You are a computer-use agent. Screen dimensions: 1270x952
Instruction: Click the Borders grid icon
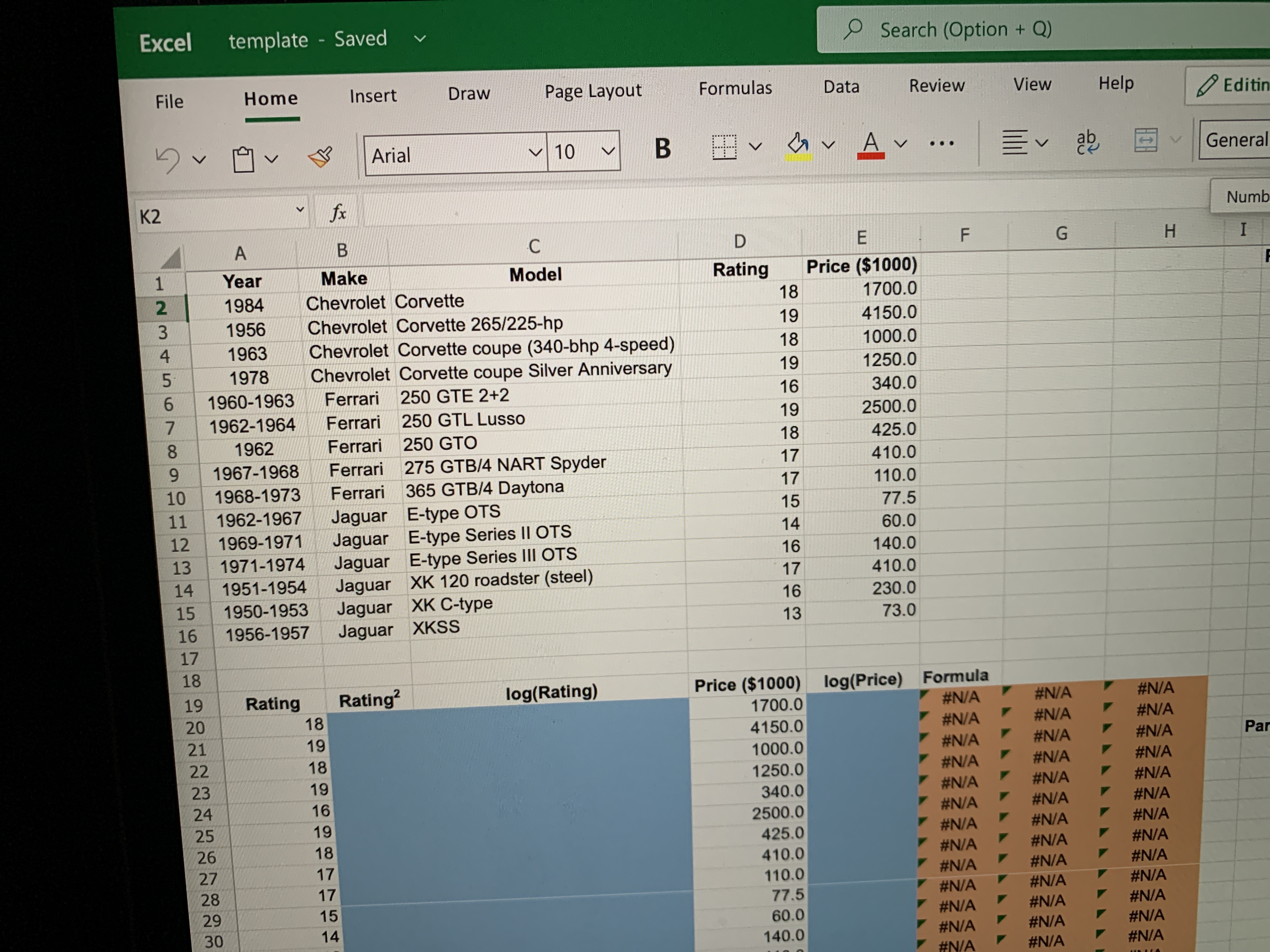[x=724, y=147]
